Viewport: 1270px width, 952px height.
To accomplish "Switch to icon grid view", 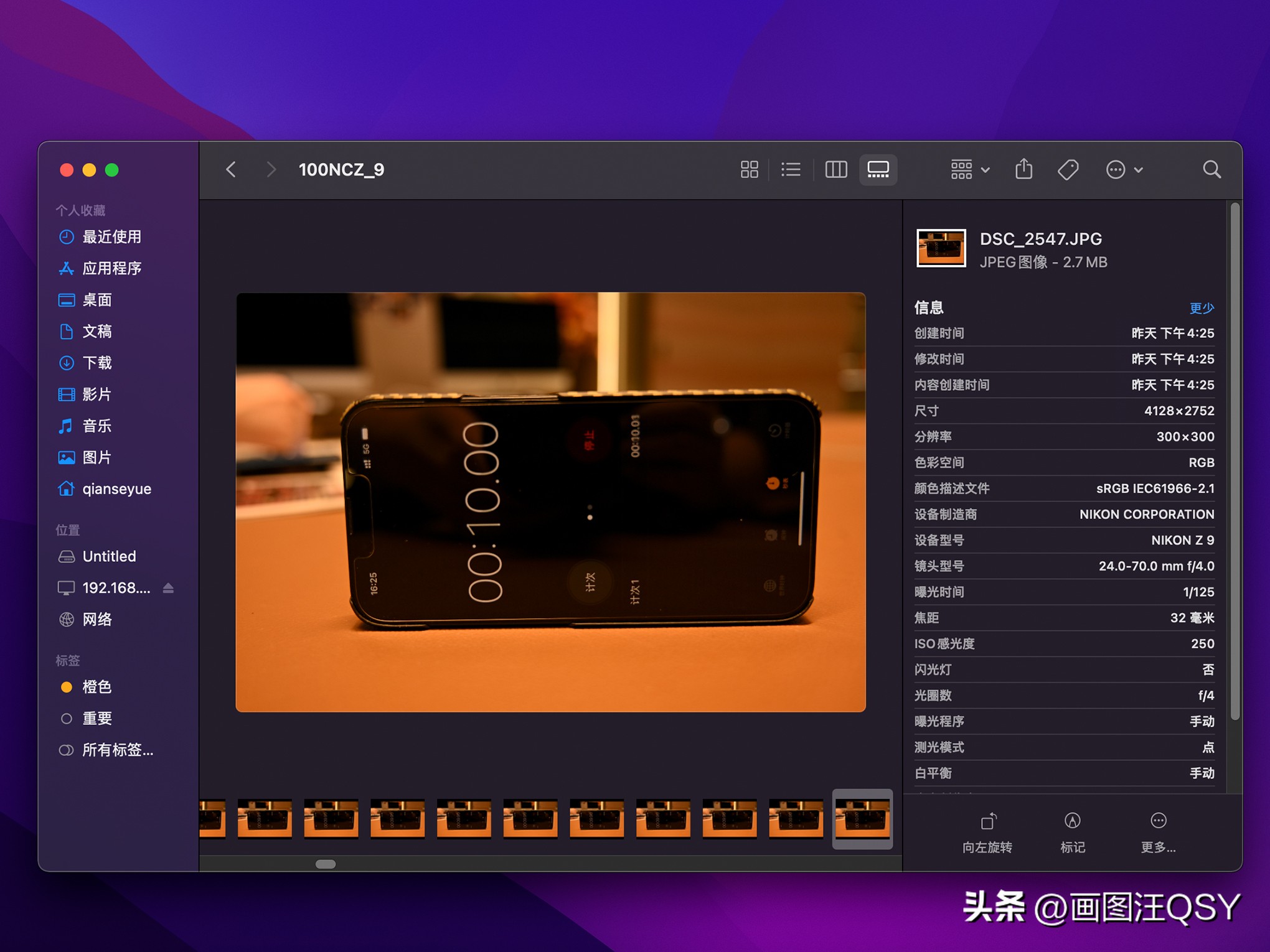I will coord(750,169).
